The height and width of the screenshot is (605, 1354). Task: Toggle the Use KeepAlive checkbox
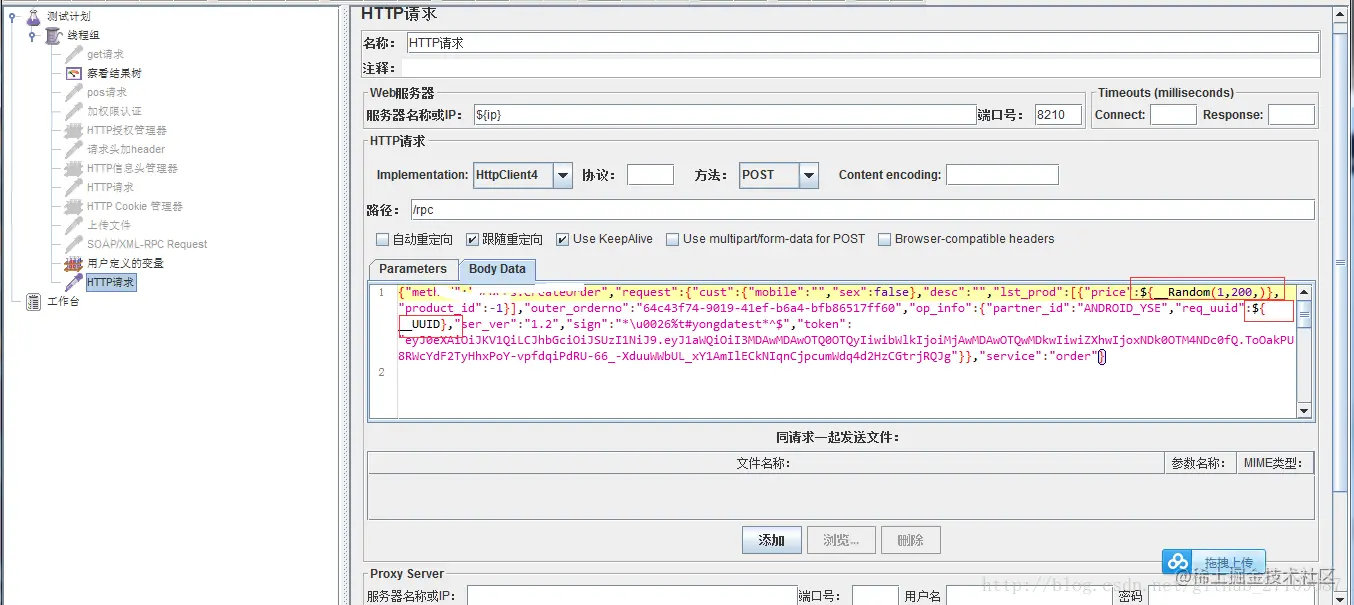563,239
